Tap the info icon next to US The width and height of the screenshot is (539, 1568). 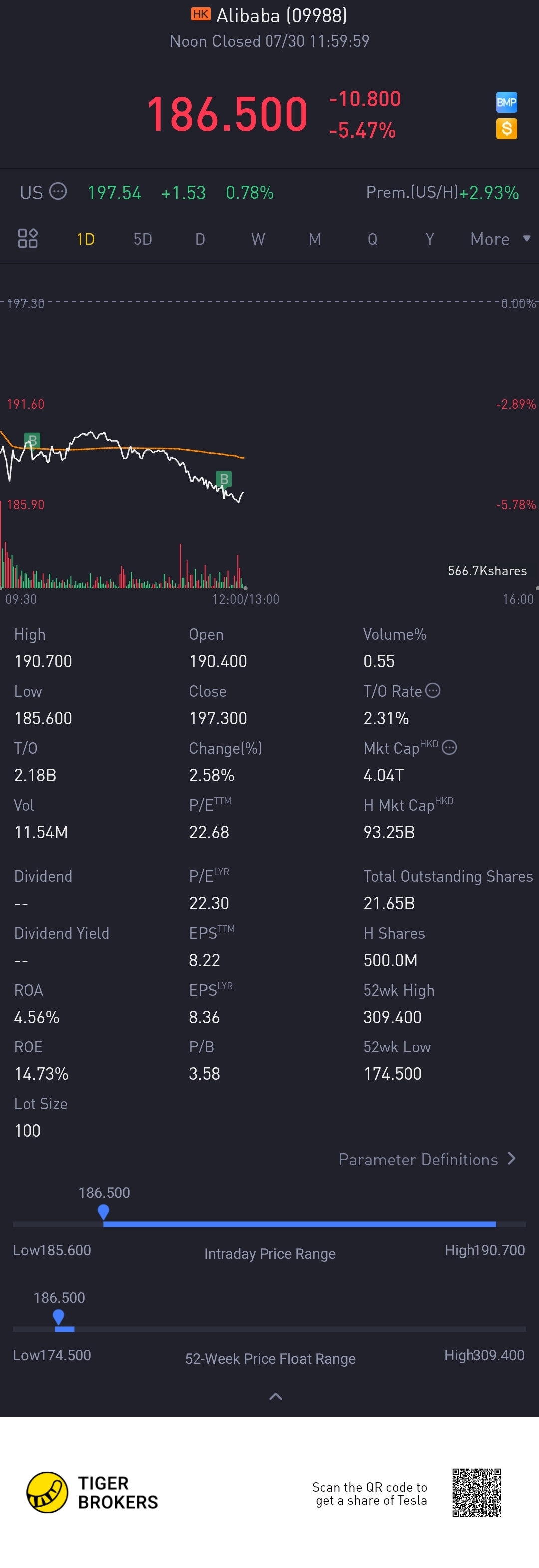click(x=58, y=192)
